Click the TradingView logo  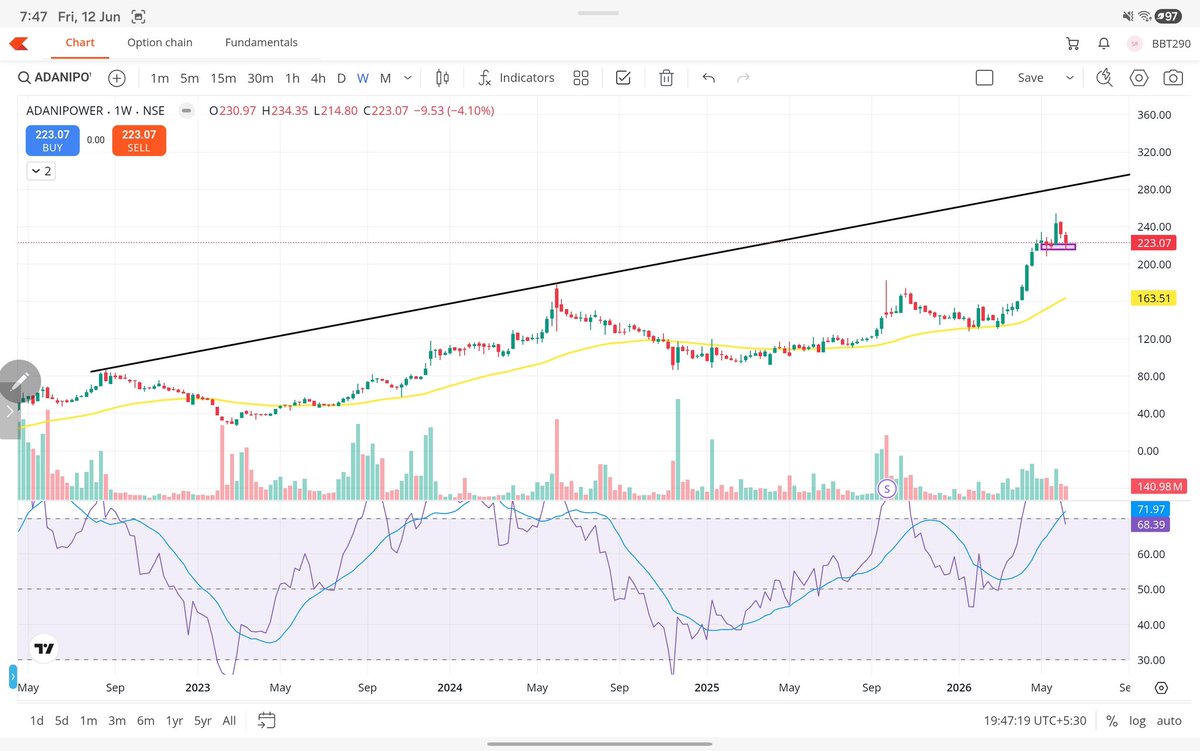pos(43,649)
